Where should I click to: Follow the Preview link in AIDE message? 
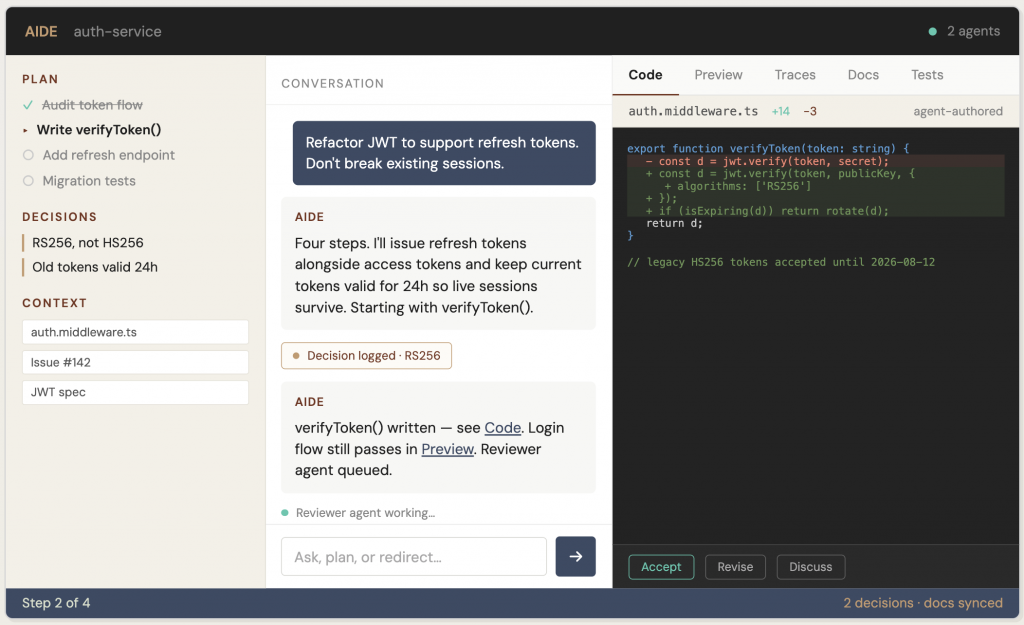(x=447, y=449)
